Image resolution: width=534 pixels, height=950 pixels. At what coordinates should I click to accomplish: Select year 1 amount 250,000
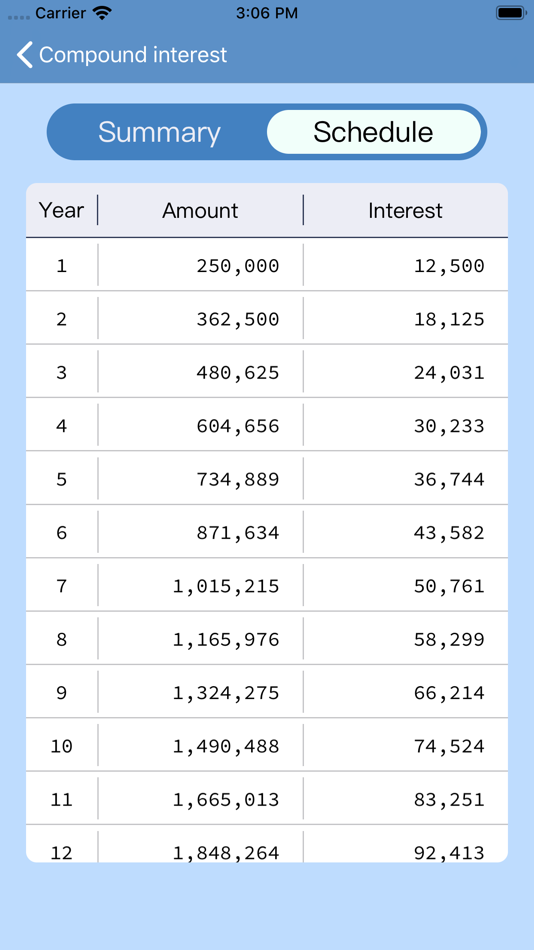click(238, 265)
